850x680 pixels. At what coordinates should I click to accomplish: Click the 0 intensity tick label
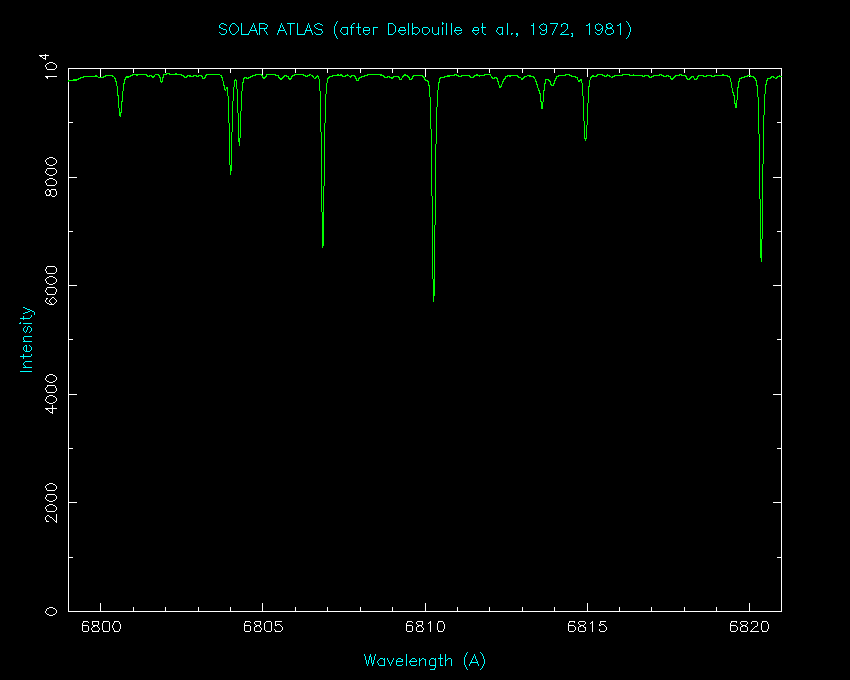point(51,611)
